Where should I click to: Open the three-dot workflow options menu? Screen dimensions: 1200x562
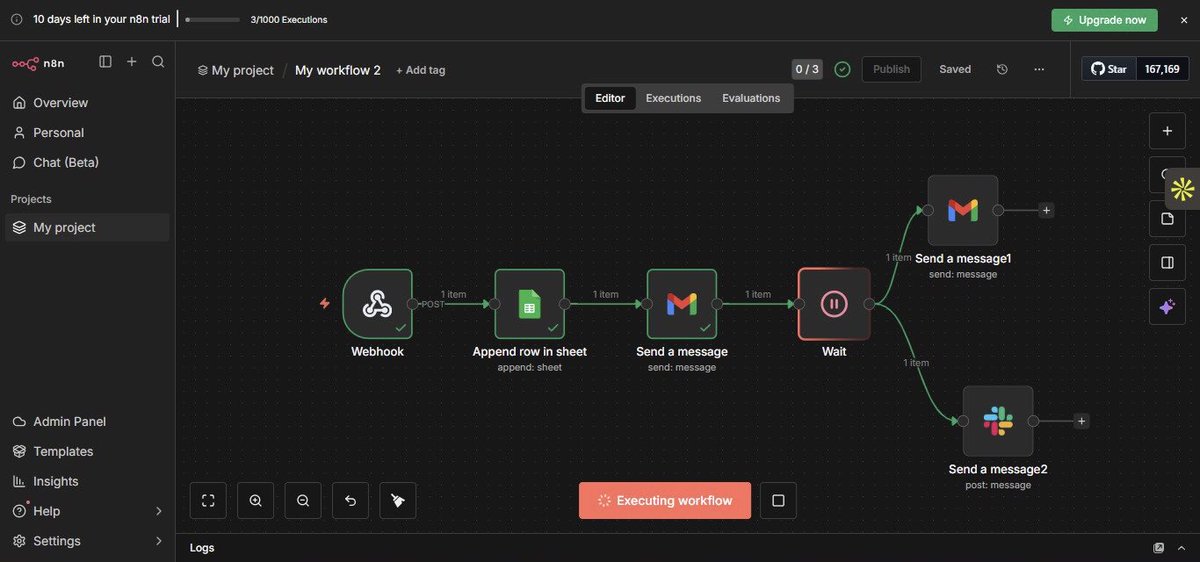(1039, 69)
